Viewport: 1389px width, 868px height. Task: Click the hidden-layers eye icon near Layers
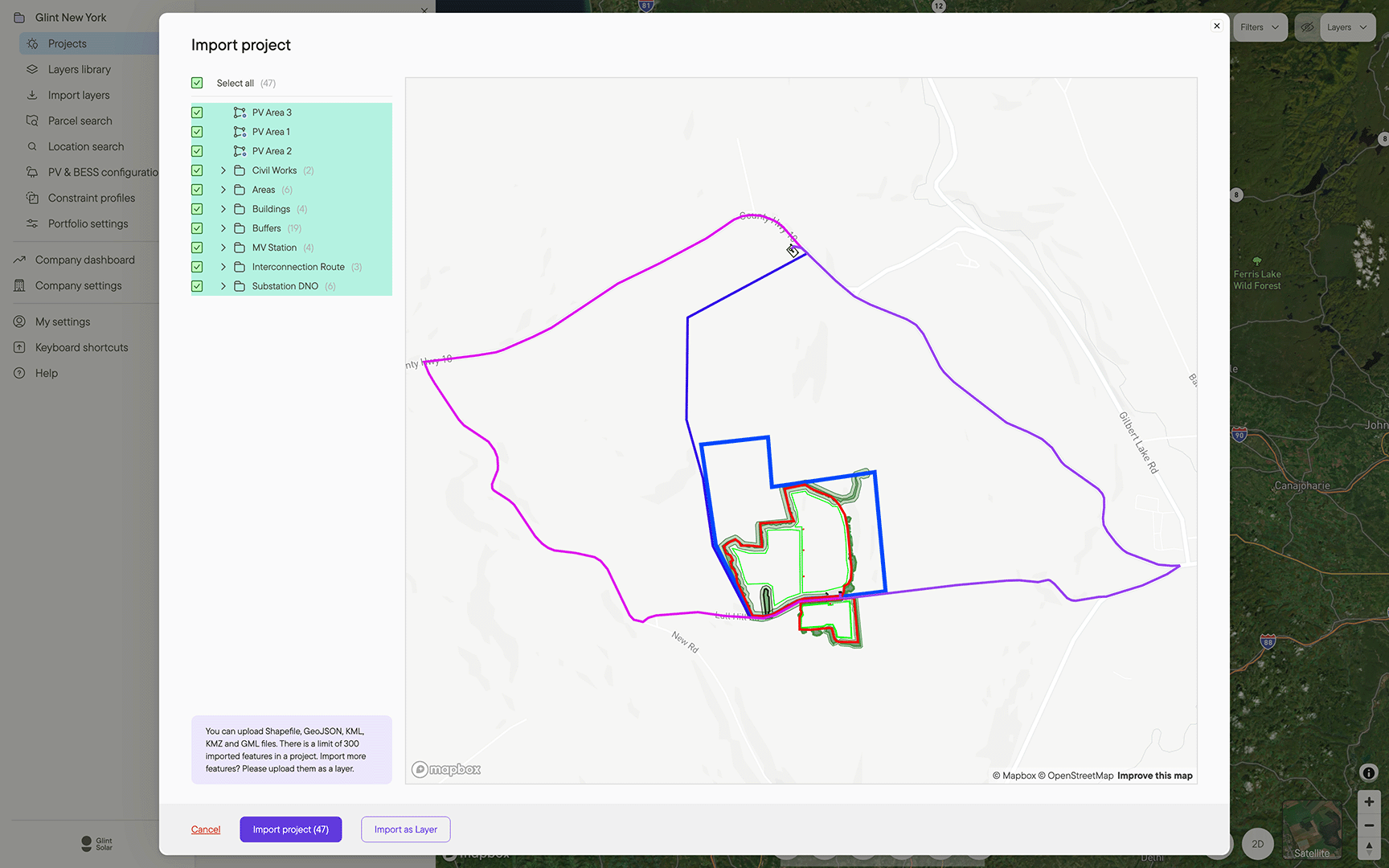[1308, 27]
